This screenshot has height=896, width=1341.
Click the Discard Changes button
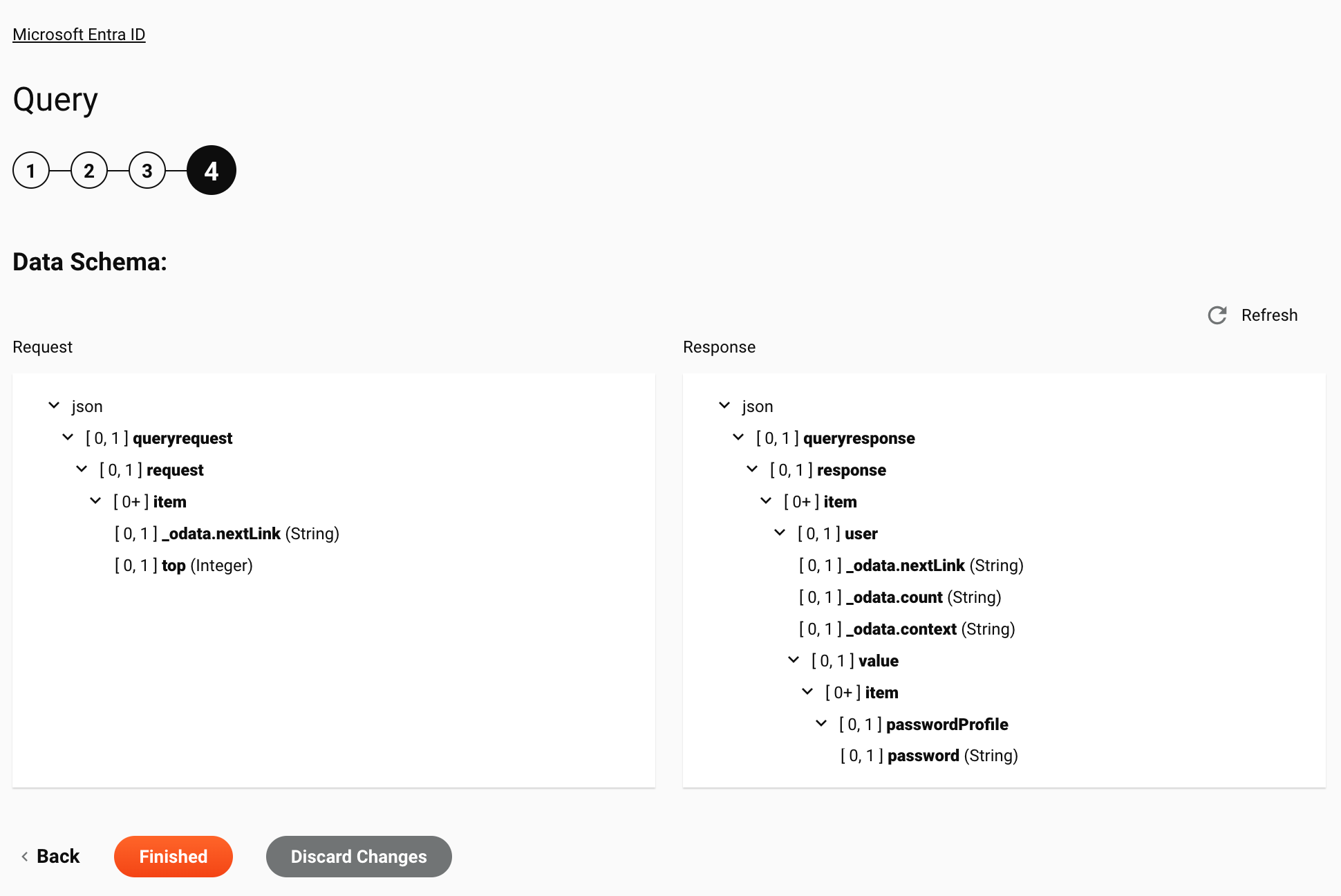359,856
